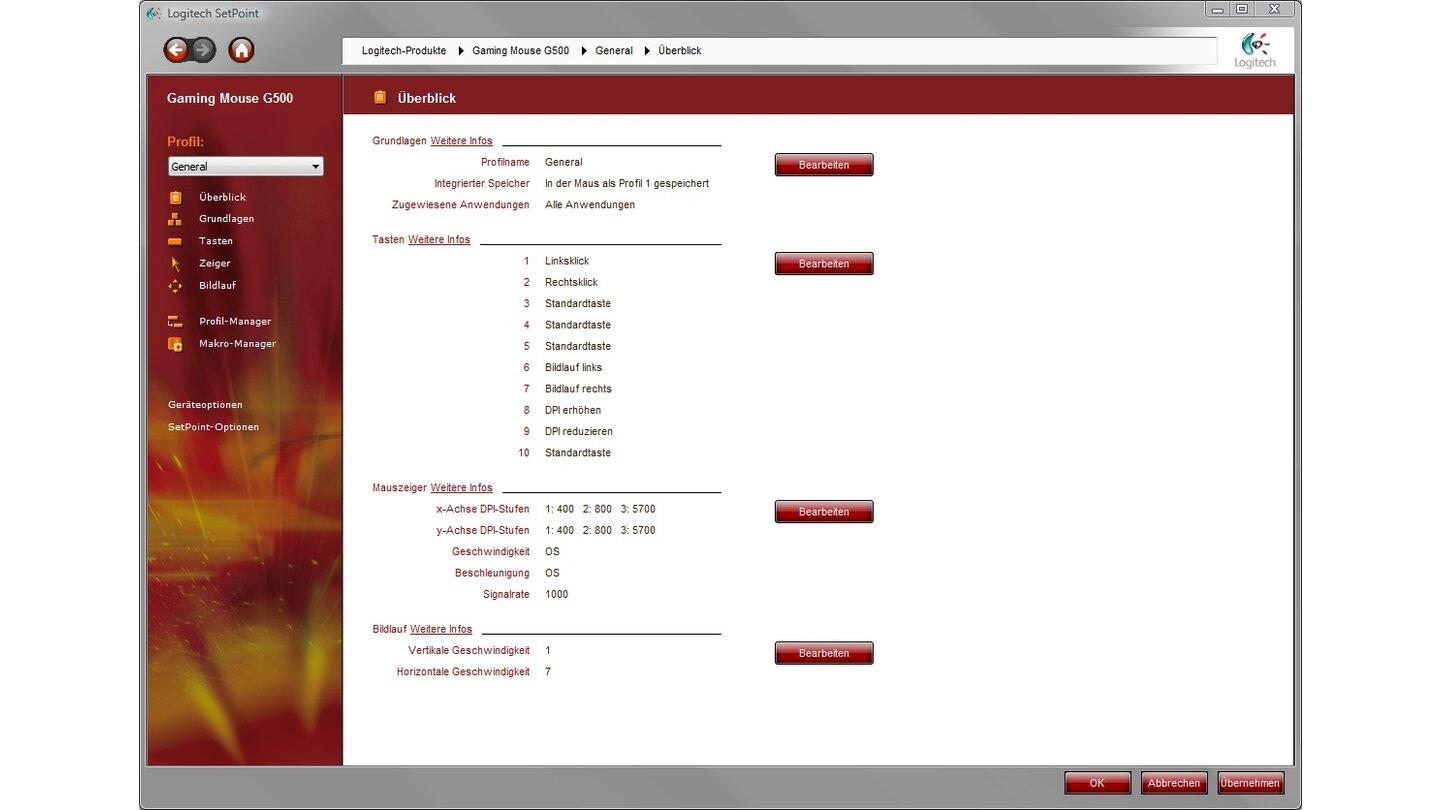Click the Profil-Manager icon
This screenshot has width=1440, height=810.
175,322
